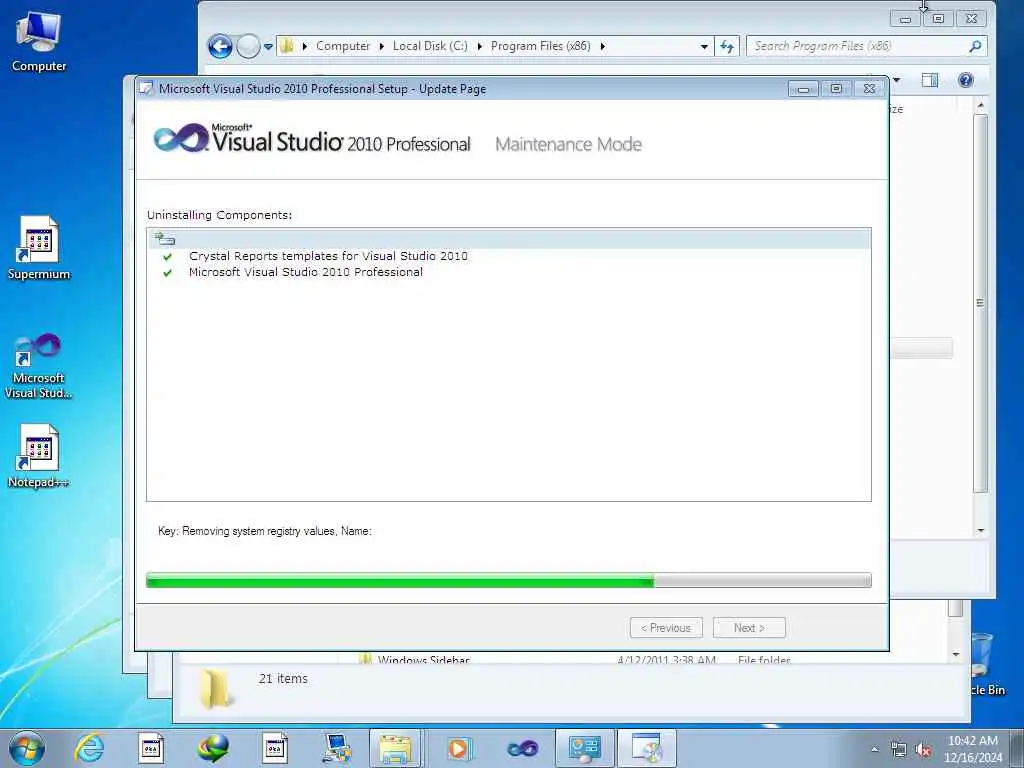Close the Visual Studio setup window
This screenshot has height=768, width=1024.
click(869, 89)
